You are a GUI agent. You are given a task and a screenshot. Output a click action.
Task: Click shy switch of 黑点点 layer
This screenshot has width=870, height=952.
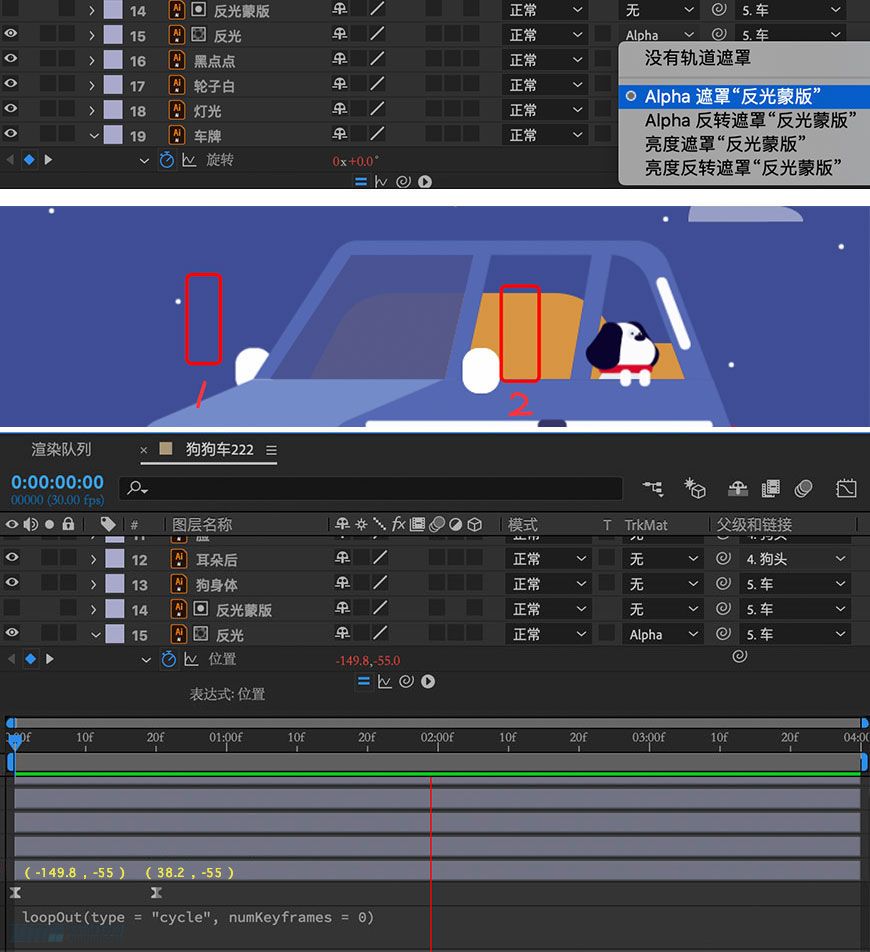click(x=339, y=59)
